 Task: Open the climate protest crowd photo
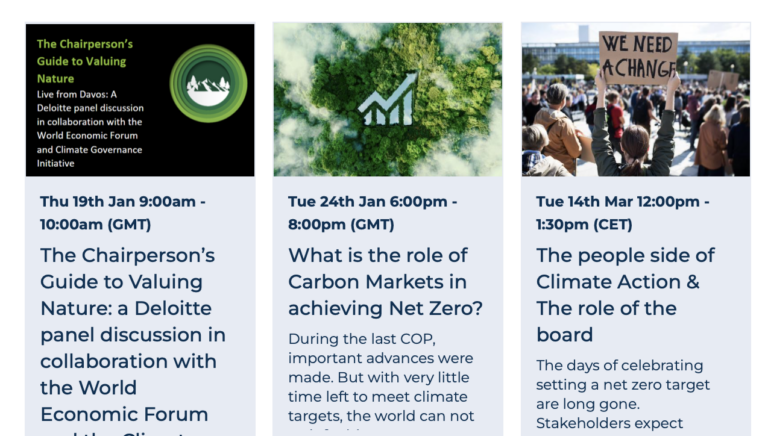[x=636, y=99]
